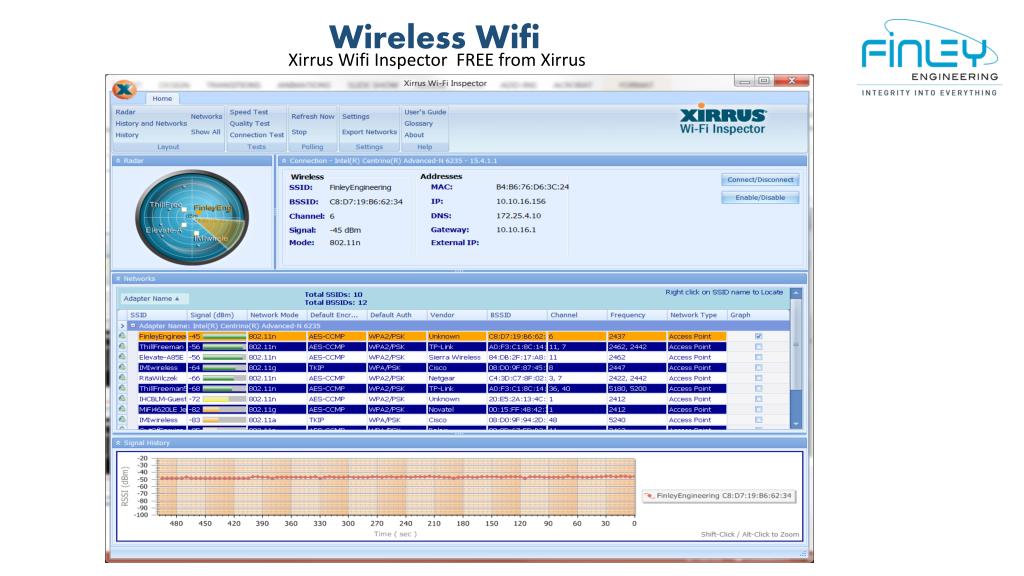The image size is (1024, 576).
Task: Check Graph box for -56 ThillFreeman row
Action: coord(758,347)
